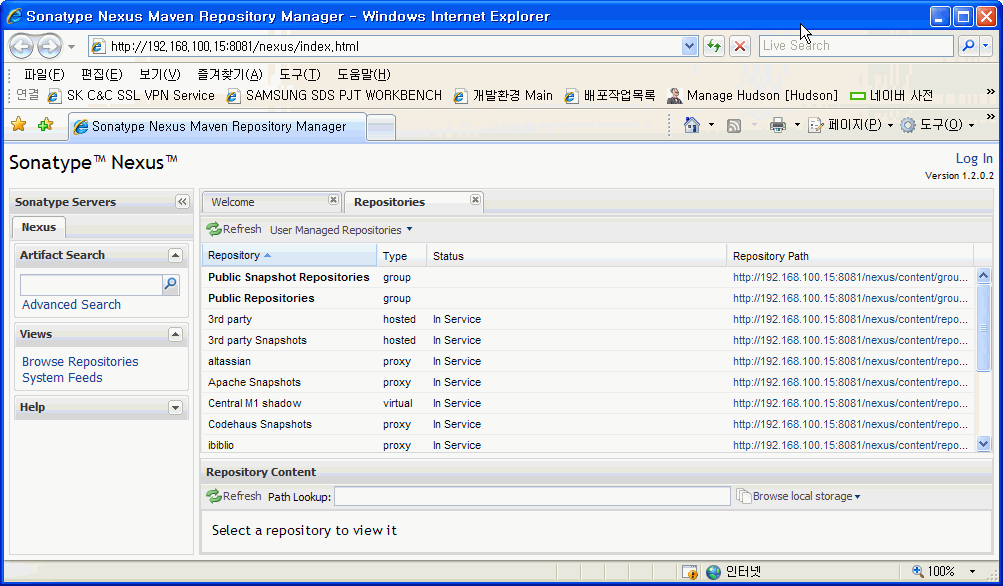This screenshot has height=586, width=1003.
Task: Collapse the Sonatype Servers sidebar
Action: (182, 202)
